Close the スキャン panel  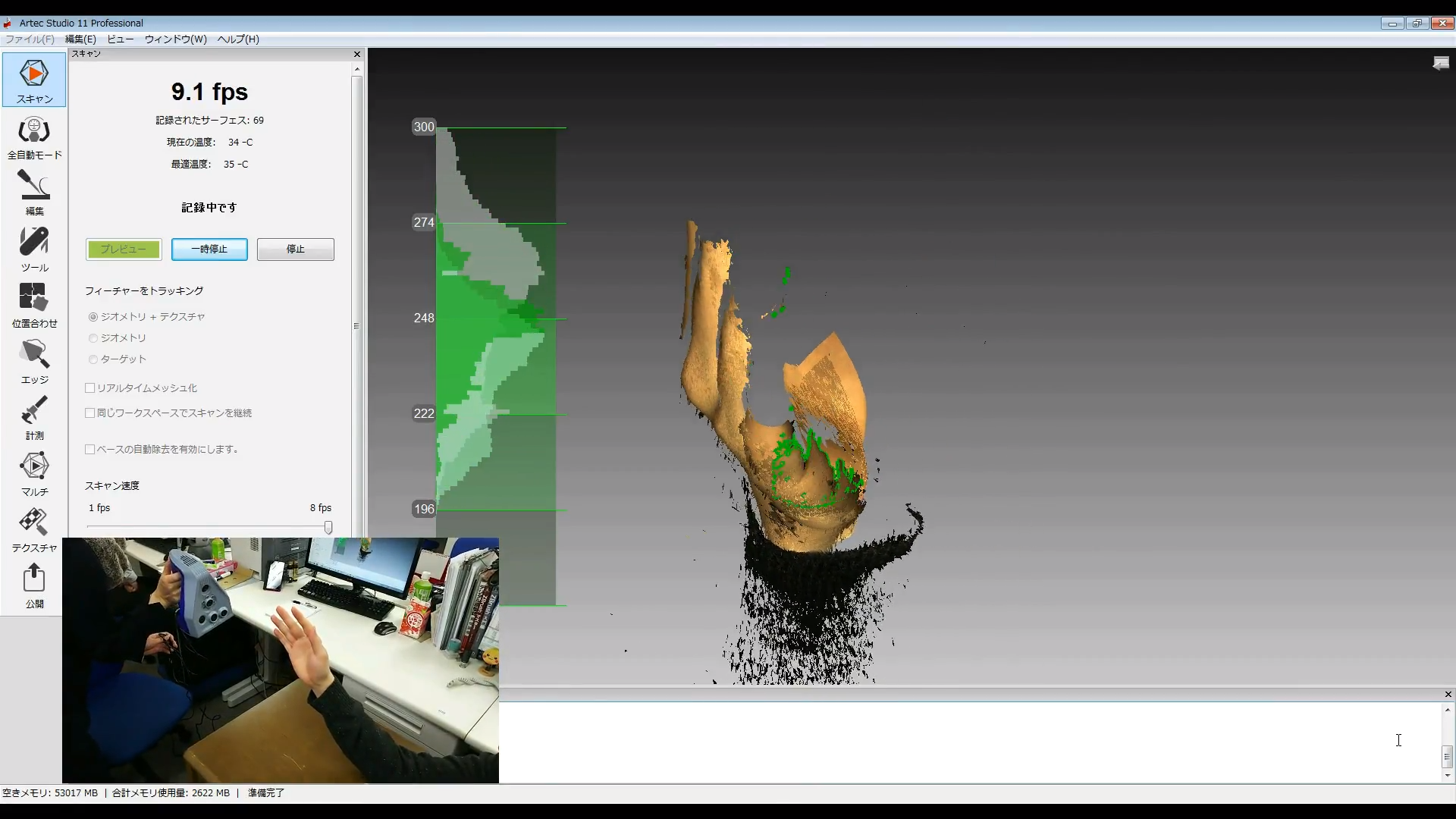(x=357, y=54)
